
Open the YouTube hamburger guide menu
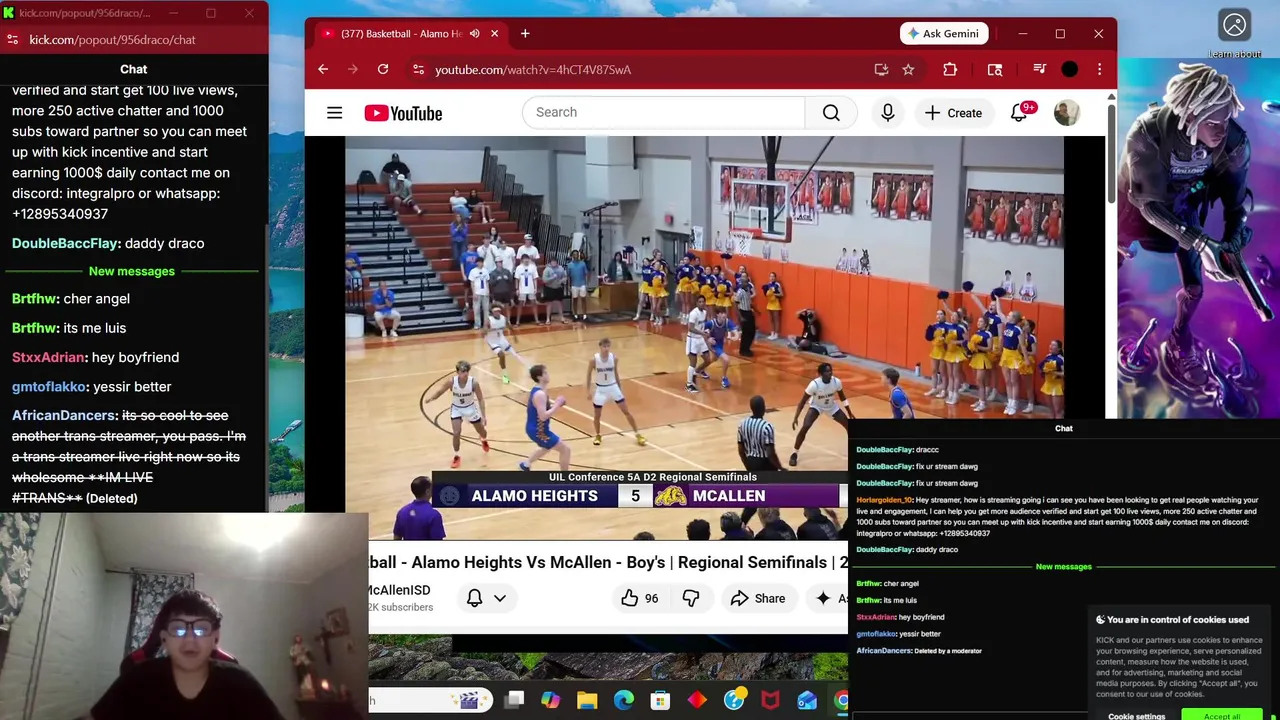click(334, 113)
